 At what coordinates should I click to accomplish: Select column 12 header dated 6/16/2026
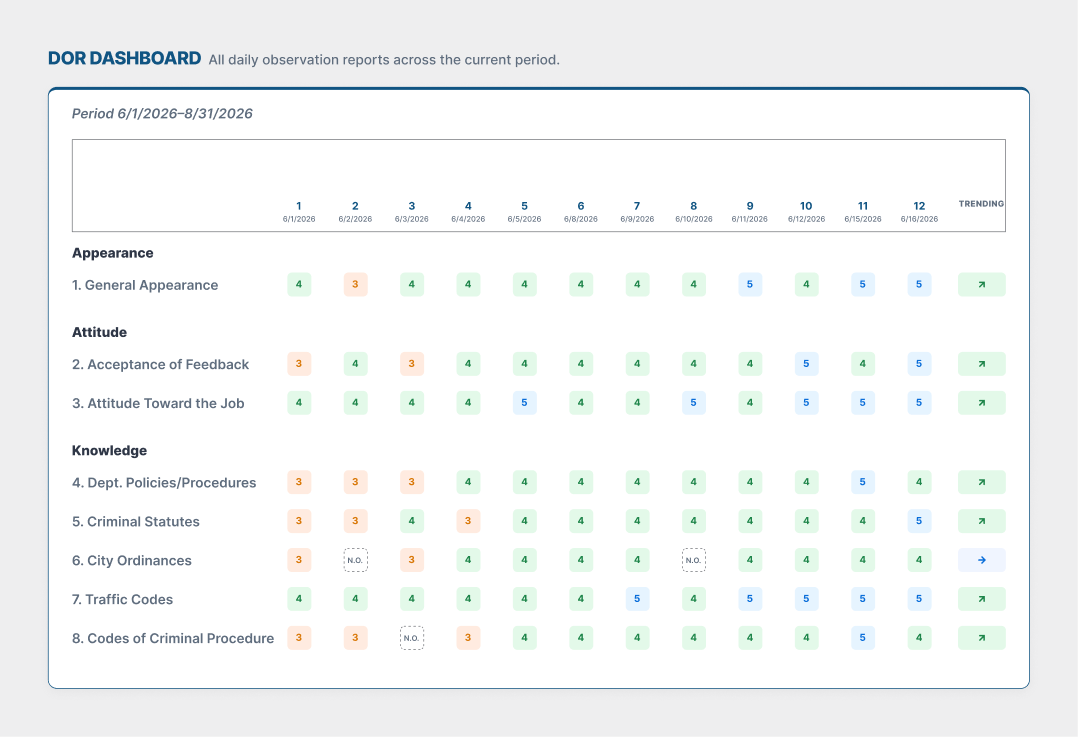coord(919,212)
